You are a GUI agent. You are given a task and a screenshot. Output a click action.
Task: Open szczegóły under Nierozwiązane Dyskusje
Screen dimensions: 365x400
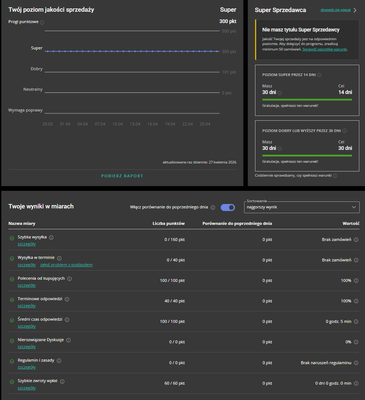pyautogui.click(x=27, y=347)
